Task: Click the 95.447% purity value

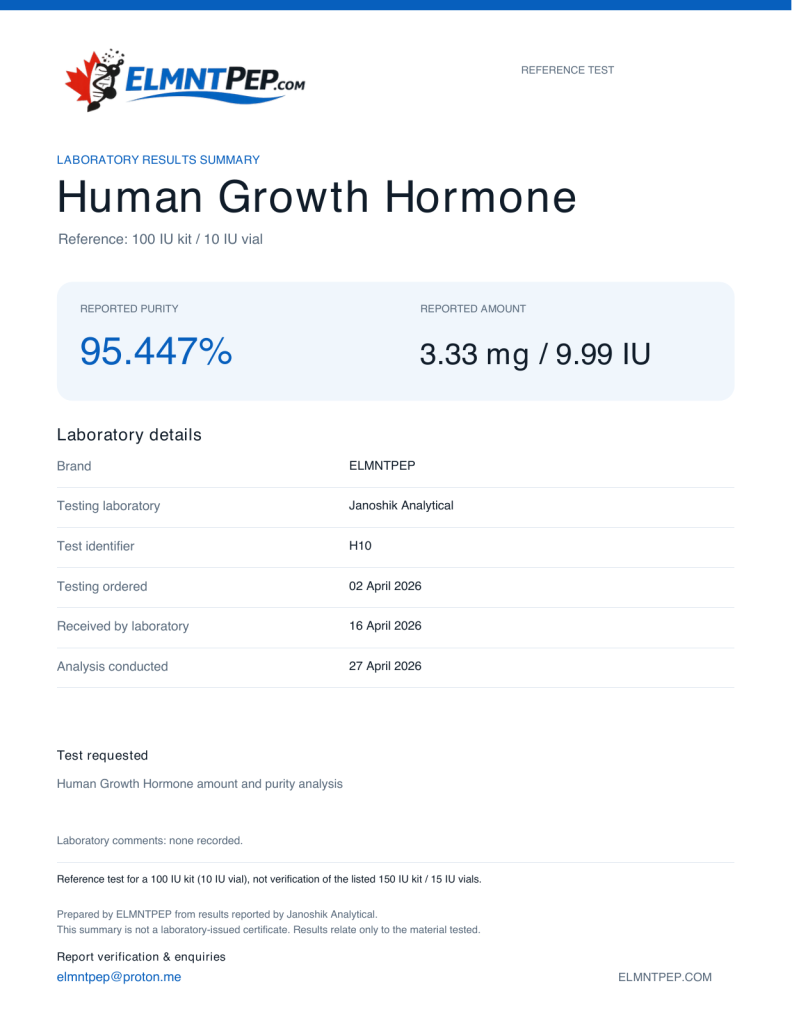Action: [156, 351]
